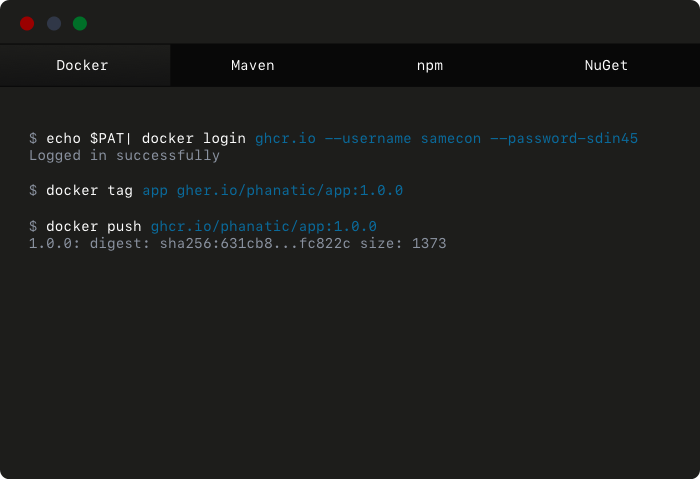Screen dimensions: 700x479
Task: Click the 'docker login' command text
Action: 193,138
